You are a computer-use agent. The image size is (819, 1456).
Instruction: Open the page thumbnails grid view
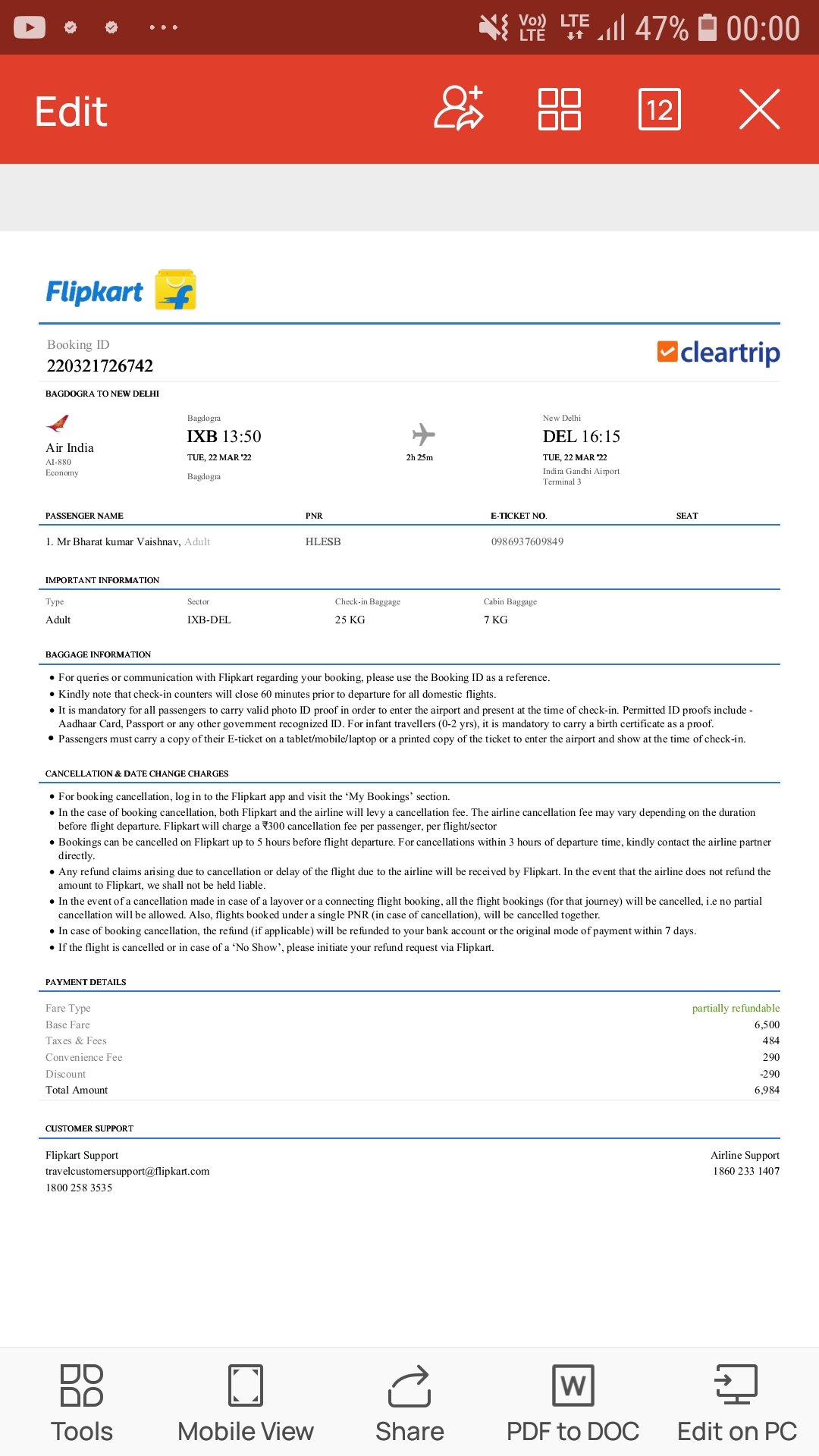[x=559, y=109]
